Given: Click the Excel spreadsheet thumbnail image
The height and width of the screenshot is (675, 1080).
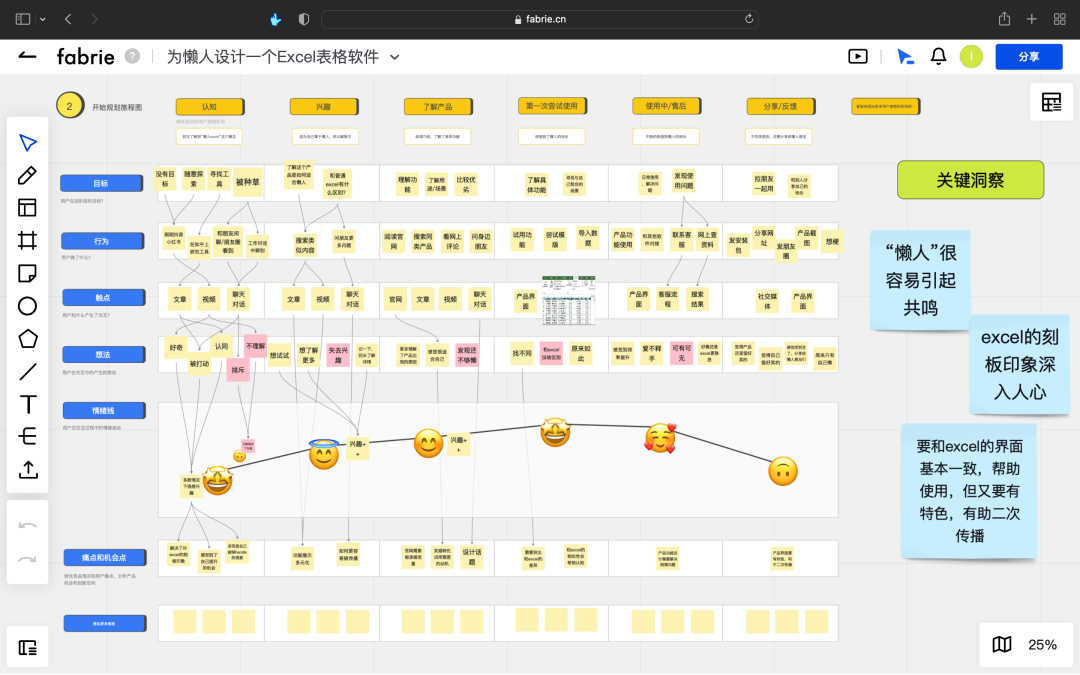Looking at the screenshot, I should [x=568, y=299].
